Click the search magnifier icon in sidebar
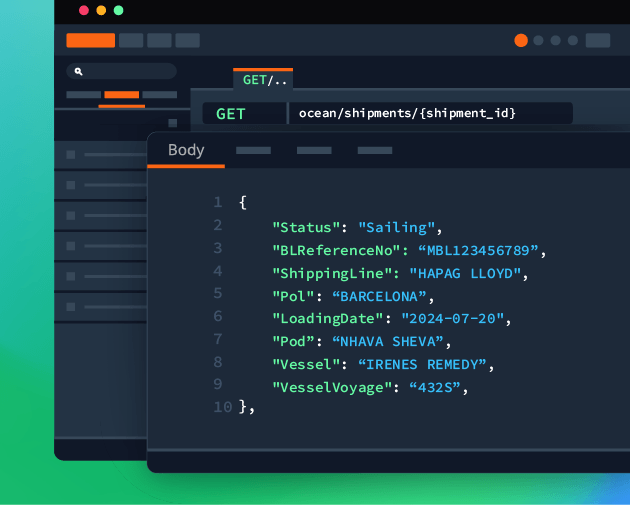Image resolution: width=630 pixels, height=505 pixels. tap(78, 71)
